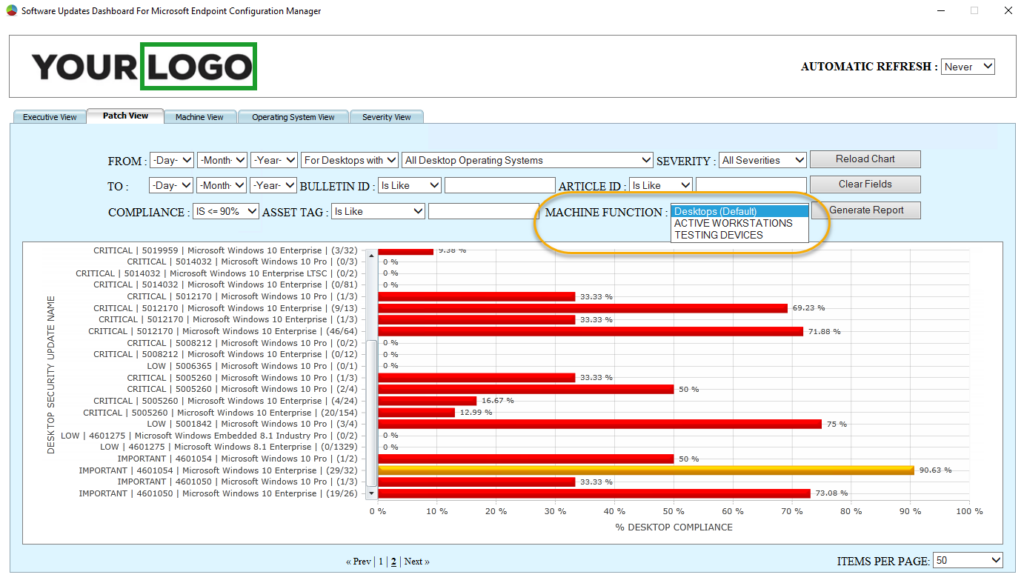
Task: Go to Next page of chart results
Action: click(x=415, y=561)
